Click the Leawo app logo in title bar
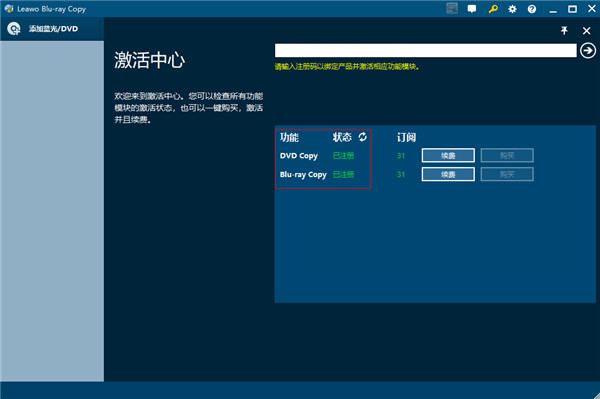This screenshot has width=600, height=399. tap(9, 8)
